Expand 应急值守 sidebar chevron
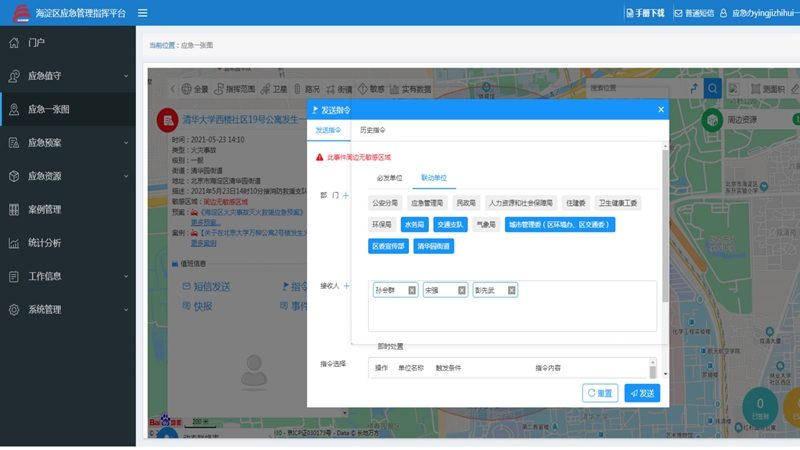The image size is (800, 450). pos(126,76)
